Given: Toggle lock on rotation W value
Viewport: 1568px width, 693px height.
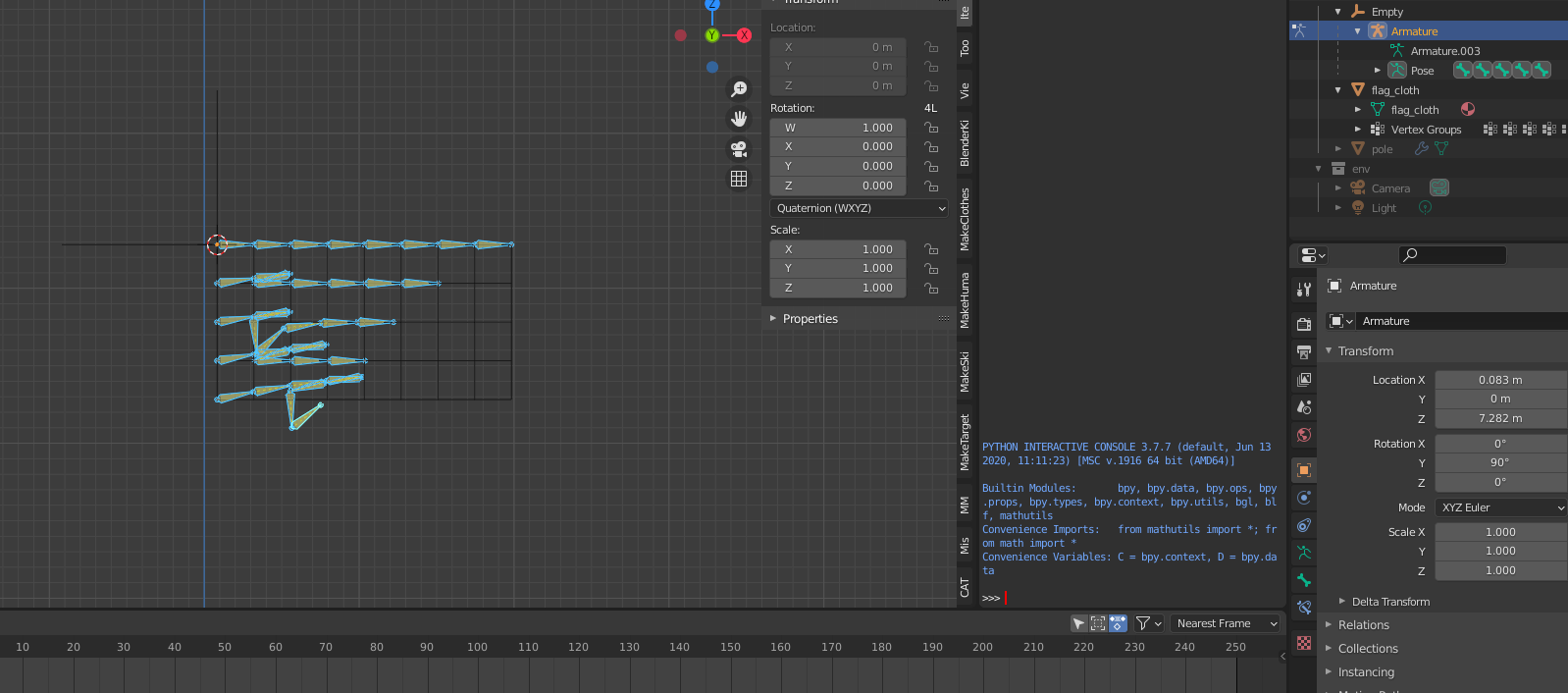Looking at the screenshot, I should [x=931, y=128].
